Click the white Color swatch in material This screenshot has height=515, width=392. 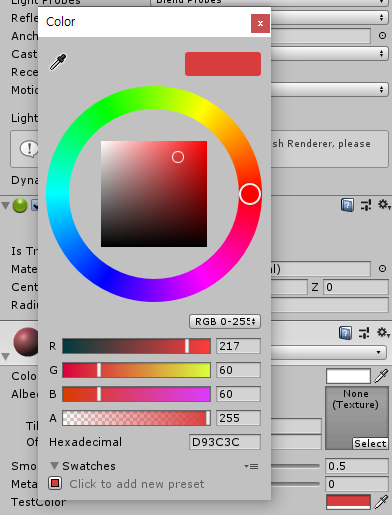(348, 376)
